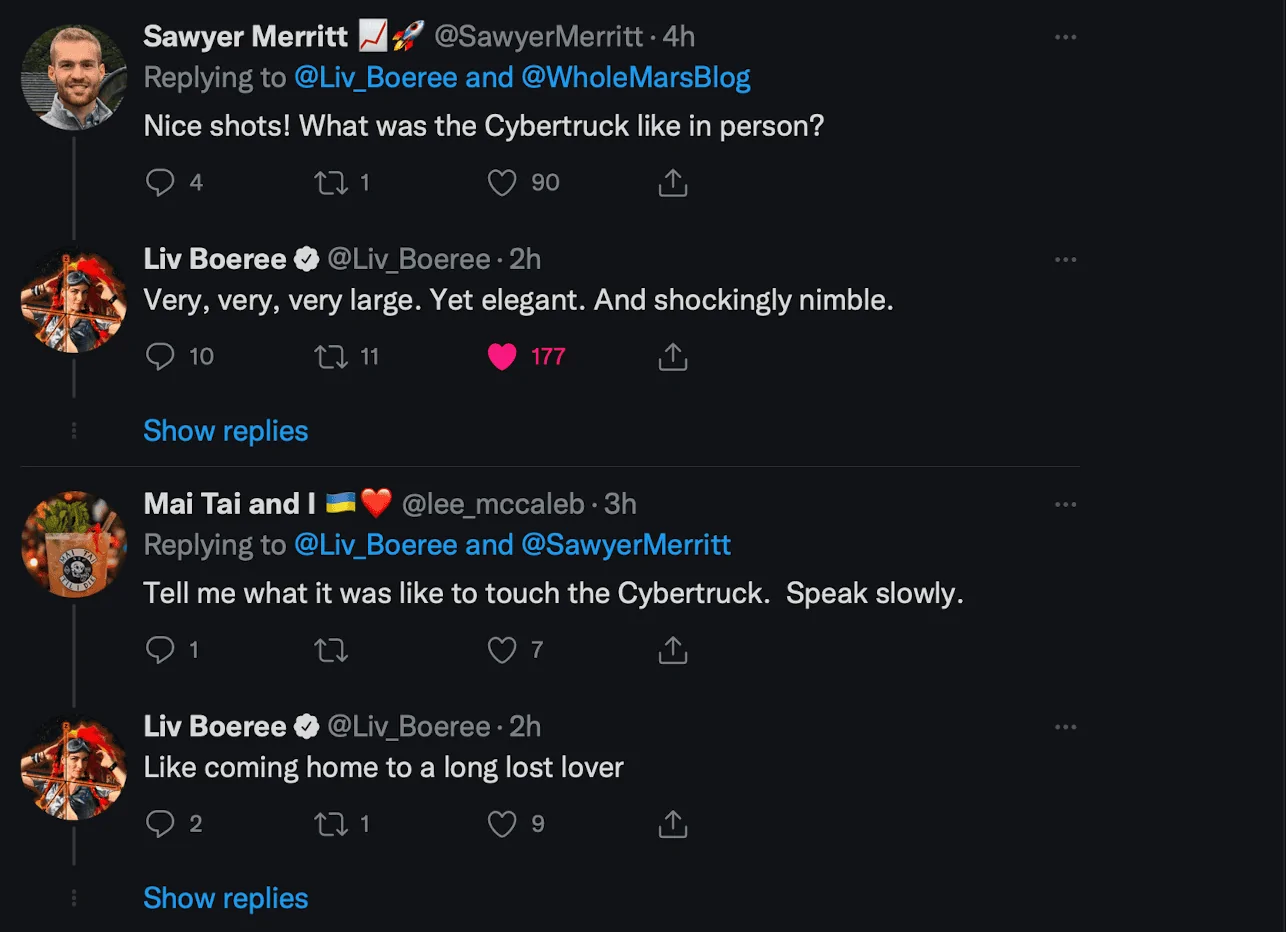Open Mai Tai and I's cocktail avatar
Image resolution: width=1286 pixels, height=932 pixels.
tap(74, 545)
